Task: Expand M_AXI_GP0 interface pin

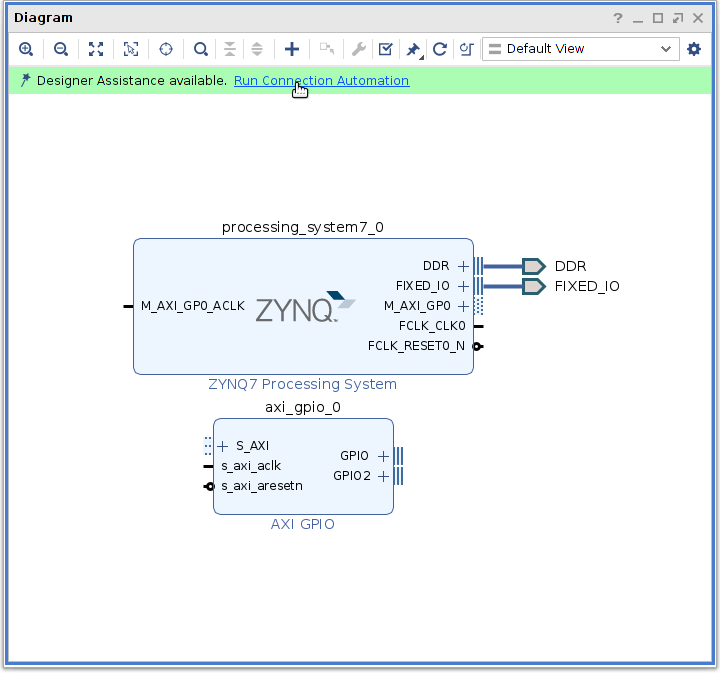Action: click(x=463, y=306)
